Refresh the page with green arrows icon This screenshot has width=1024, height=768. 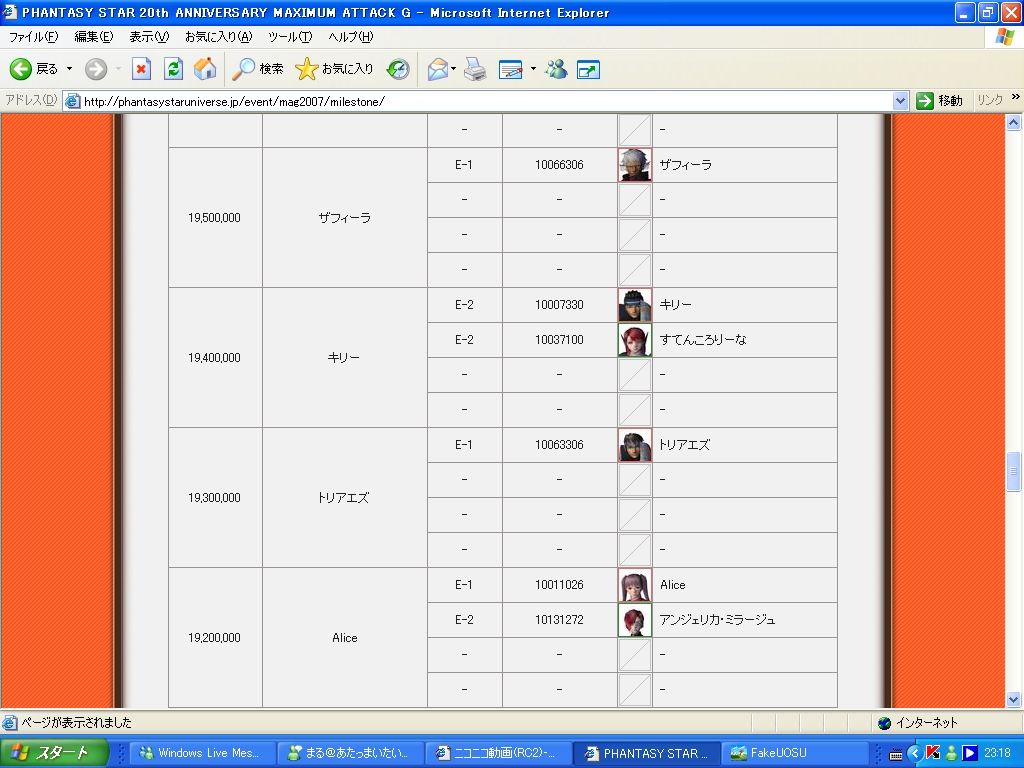click(x=173, y=69)
